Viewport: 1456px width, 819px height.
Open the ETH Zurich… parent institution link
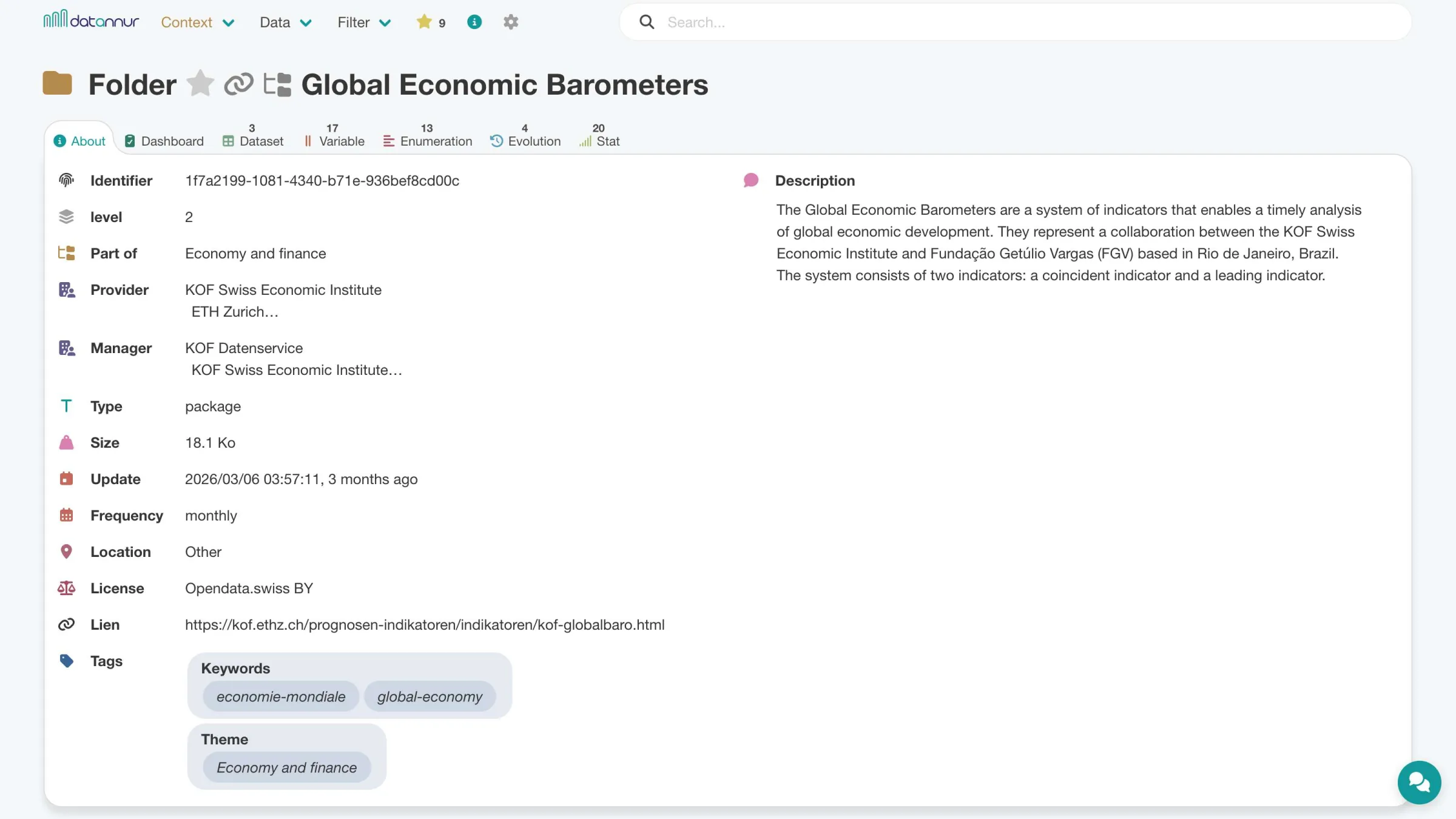[x=235, y=312]
